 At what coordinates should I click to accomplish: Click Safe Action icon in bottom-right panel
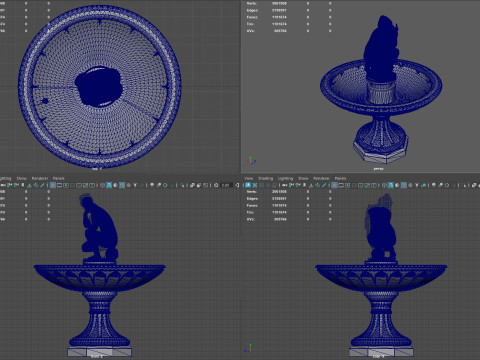coord(367,185)
